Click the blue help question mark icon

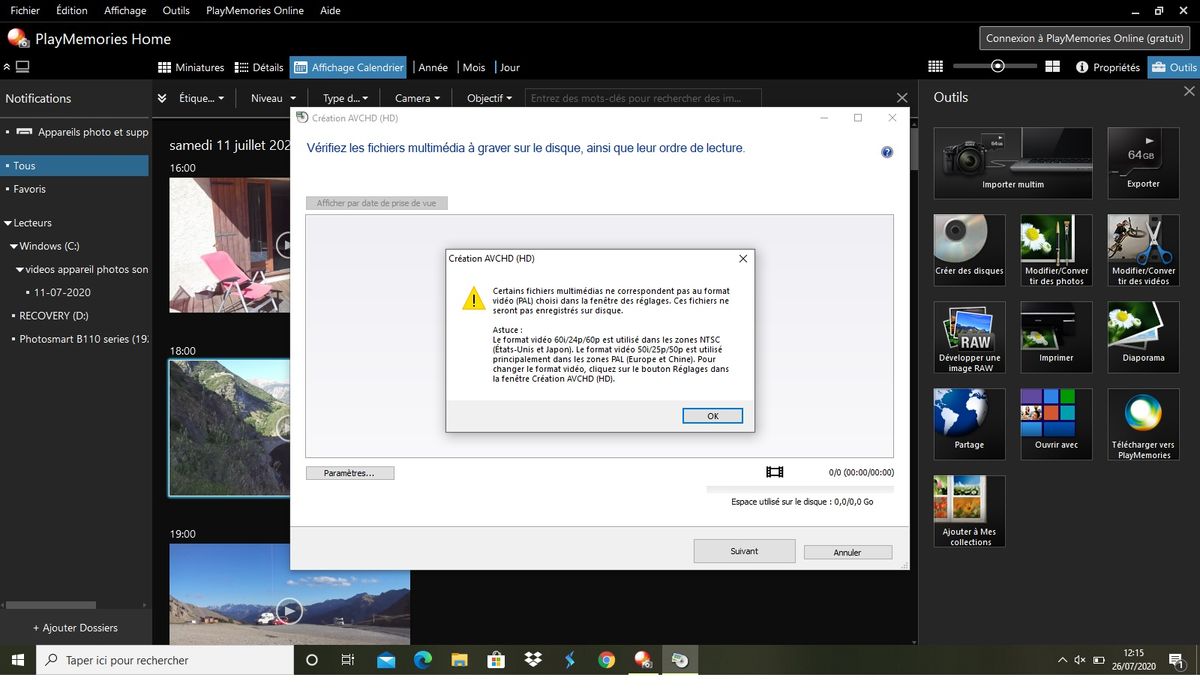click(886, 152)
